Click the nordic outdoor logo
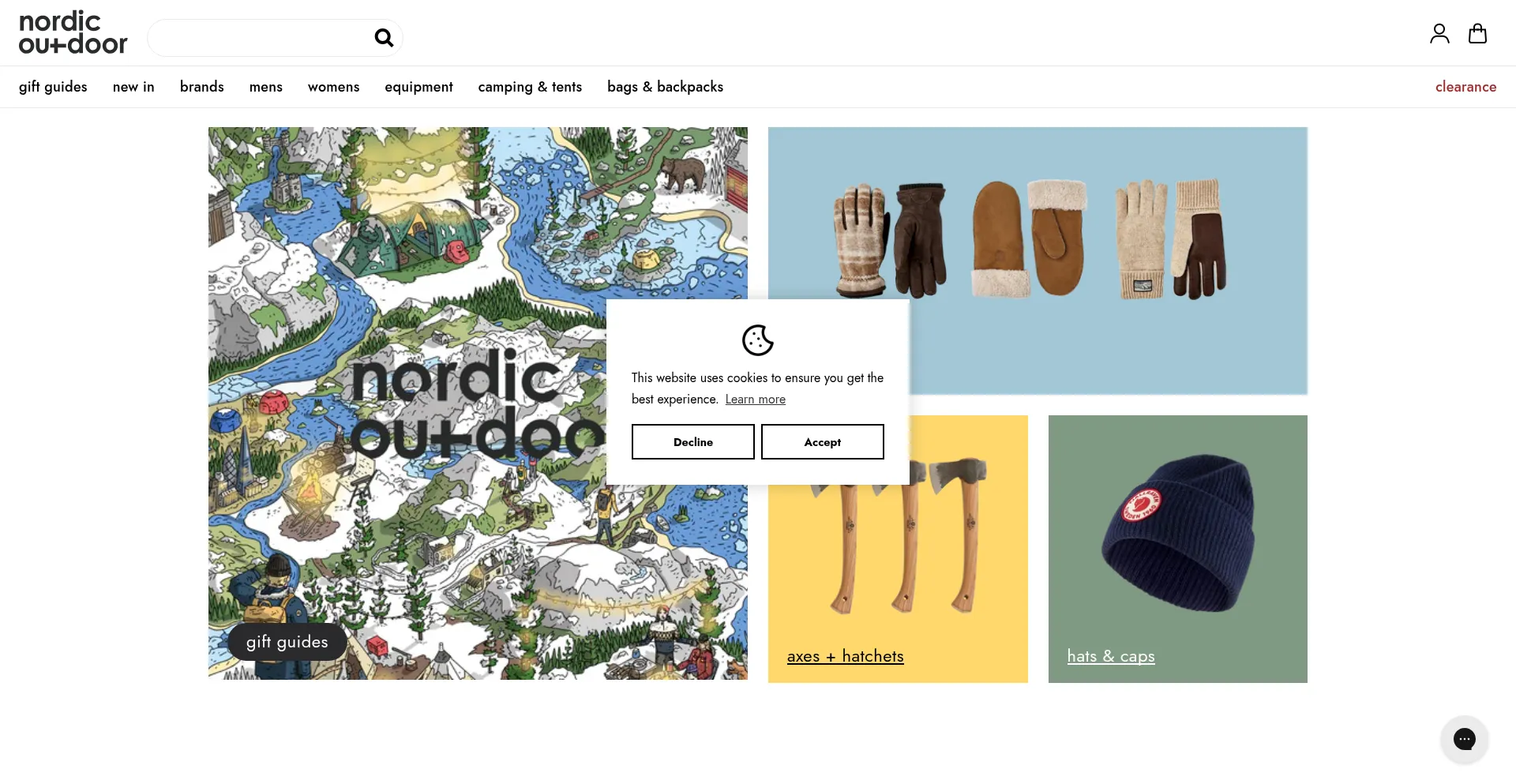Image resolution: width=1516 pixels, height=784 pixels. [x=73, y=32]
